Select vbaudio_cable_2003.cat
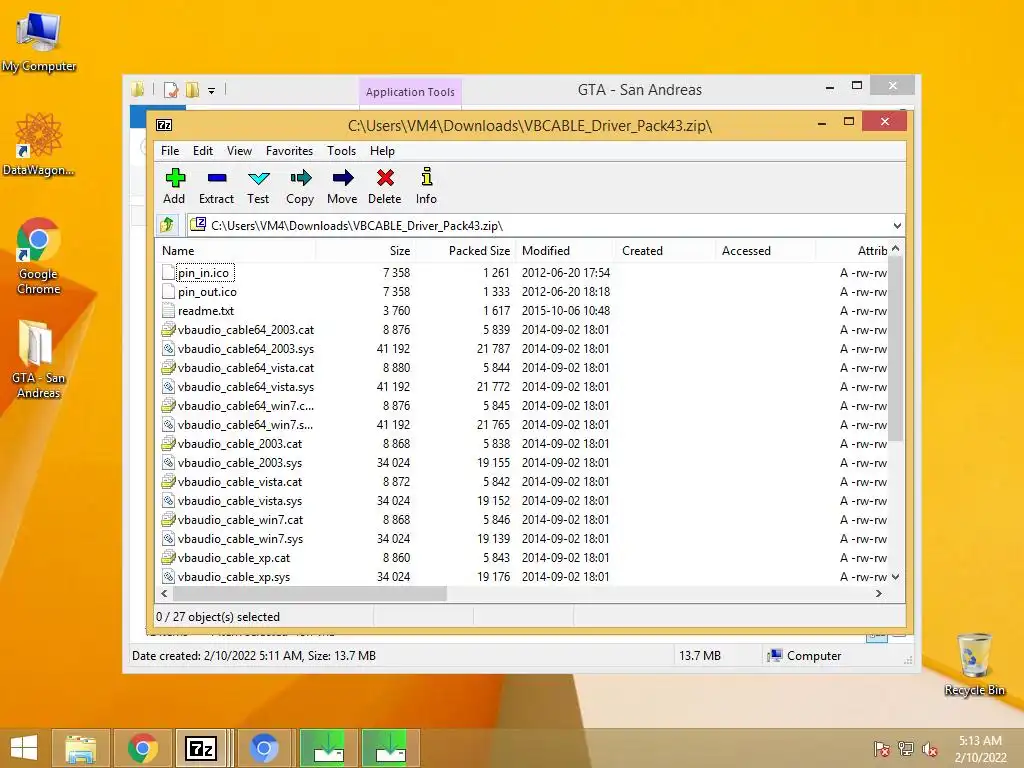The height and width of the screenshot is (768, 1024). tap(240, 444)
